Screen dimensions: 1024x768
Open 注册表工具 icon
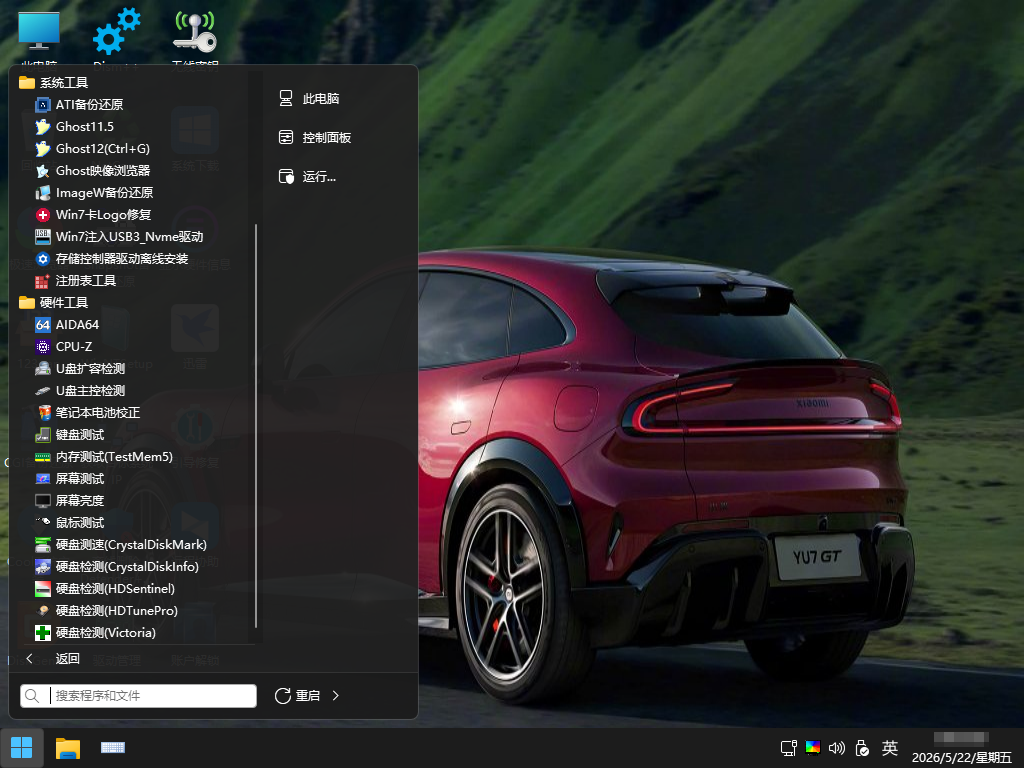point(42,281)
